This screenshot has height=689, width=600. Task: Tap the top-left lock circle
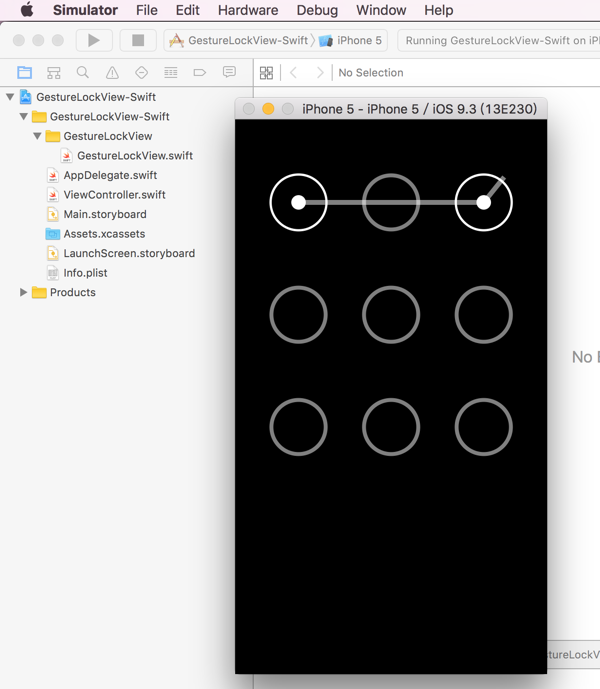coord(298,202)
